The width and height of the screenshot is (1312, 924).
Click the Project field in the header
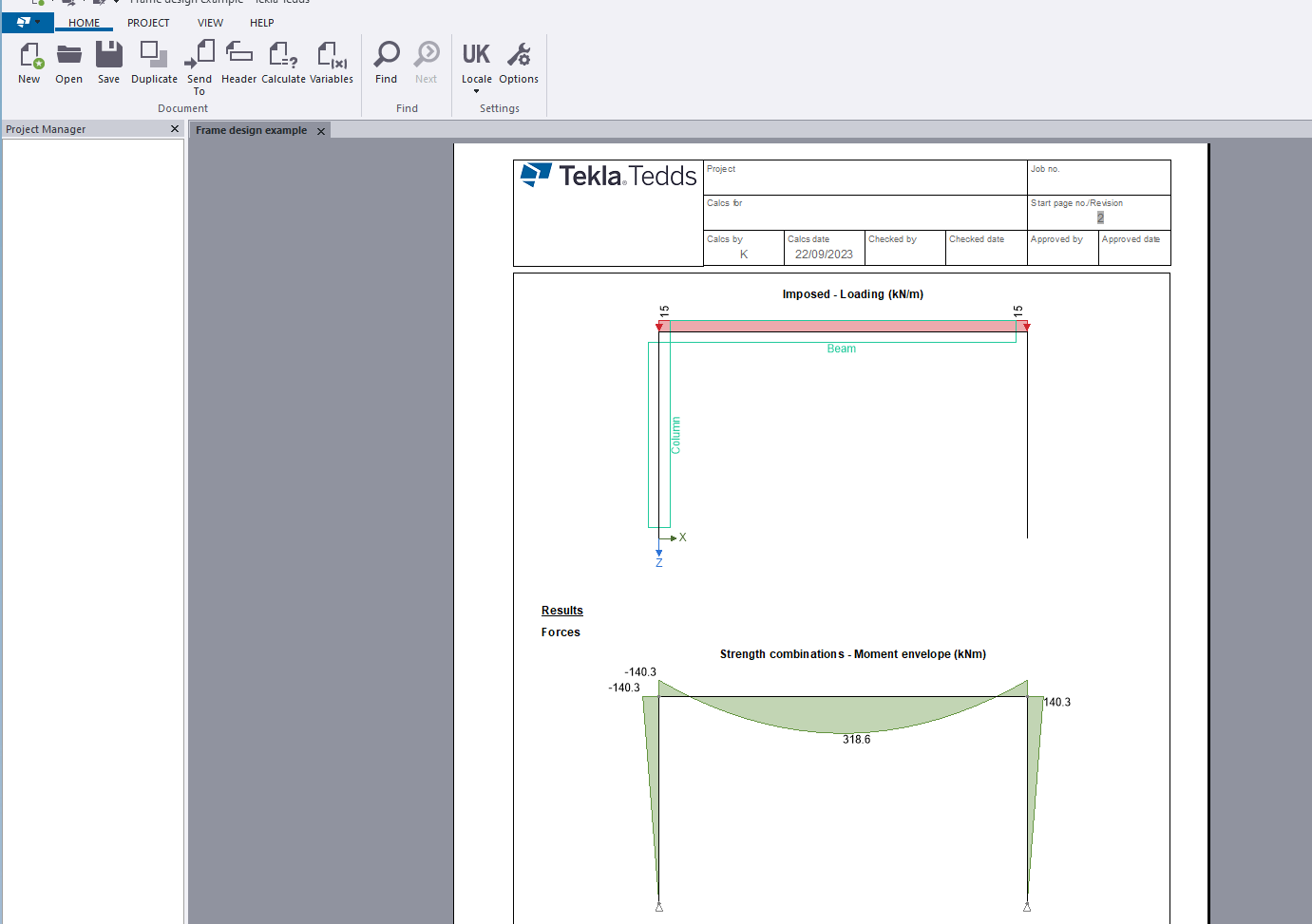pyautogui.click(x=865, y=178)
